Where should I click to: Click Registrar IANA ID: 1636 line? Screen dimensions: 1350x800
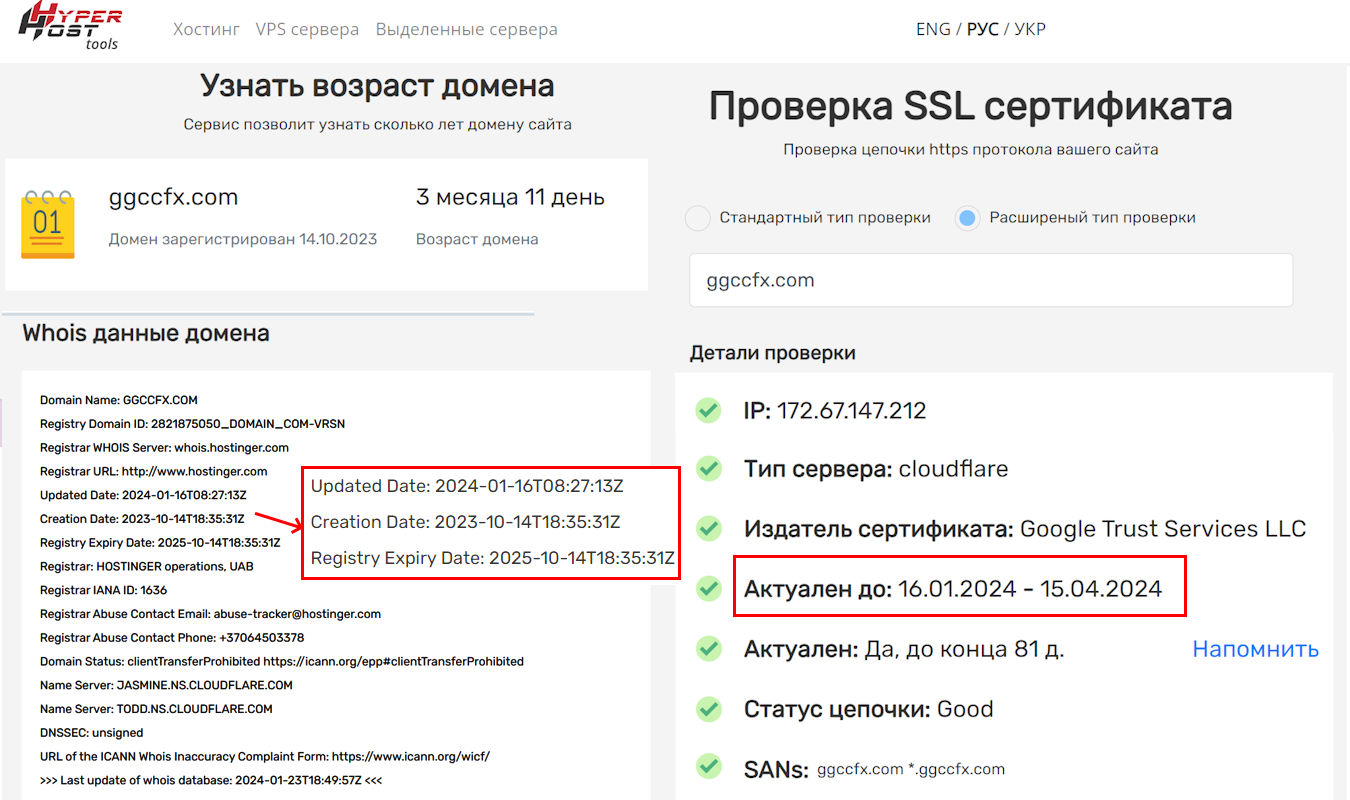(x=104, y=590)
